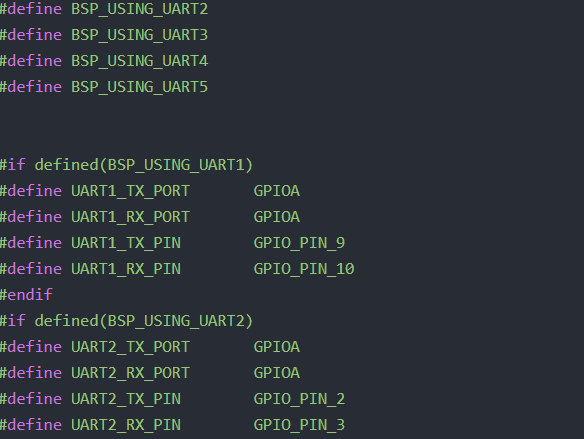The height and width of the screenshot is (439, 584).
Task: Select UART2_TX_PIN identifier
Action: tap(126, 399)
